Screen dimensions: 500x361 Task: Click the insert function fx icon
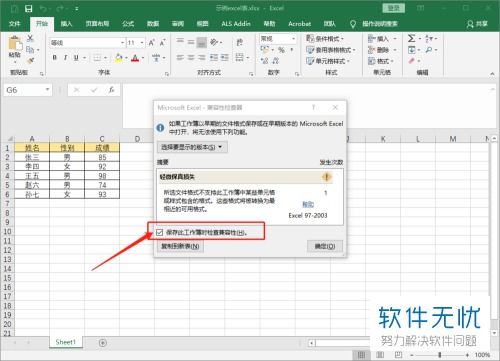(x=111, y=90)
